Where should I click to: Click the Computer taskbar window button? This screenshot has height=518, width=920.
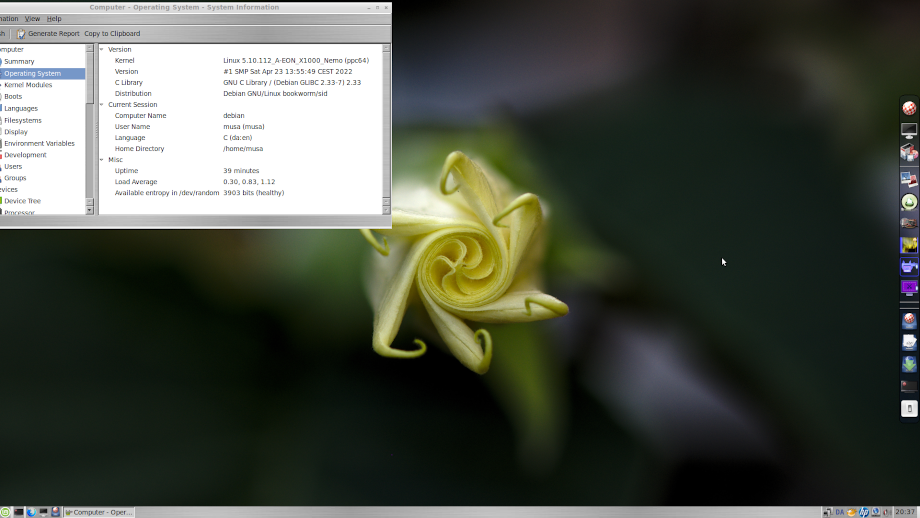[x=98, y=512]
